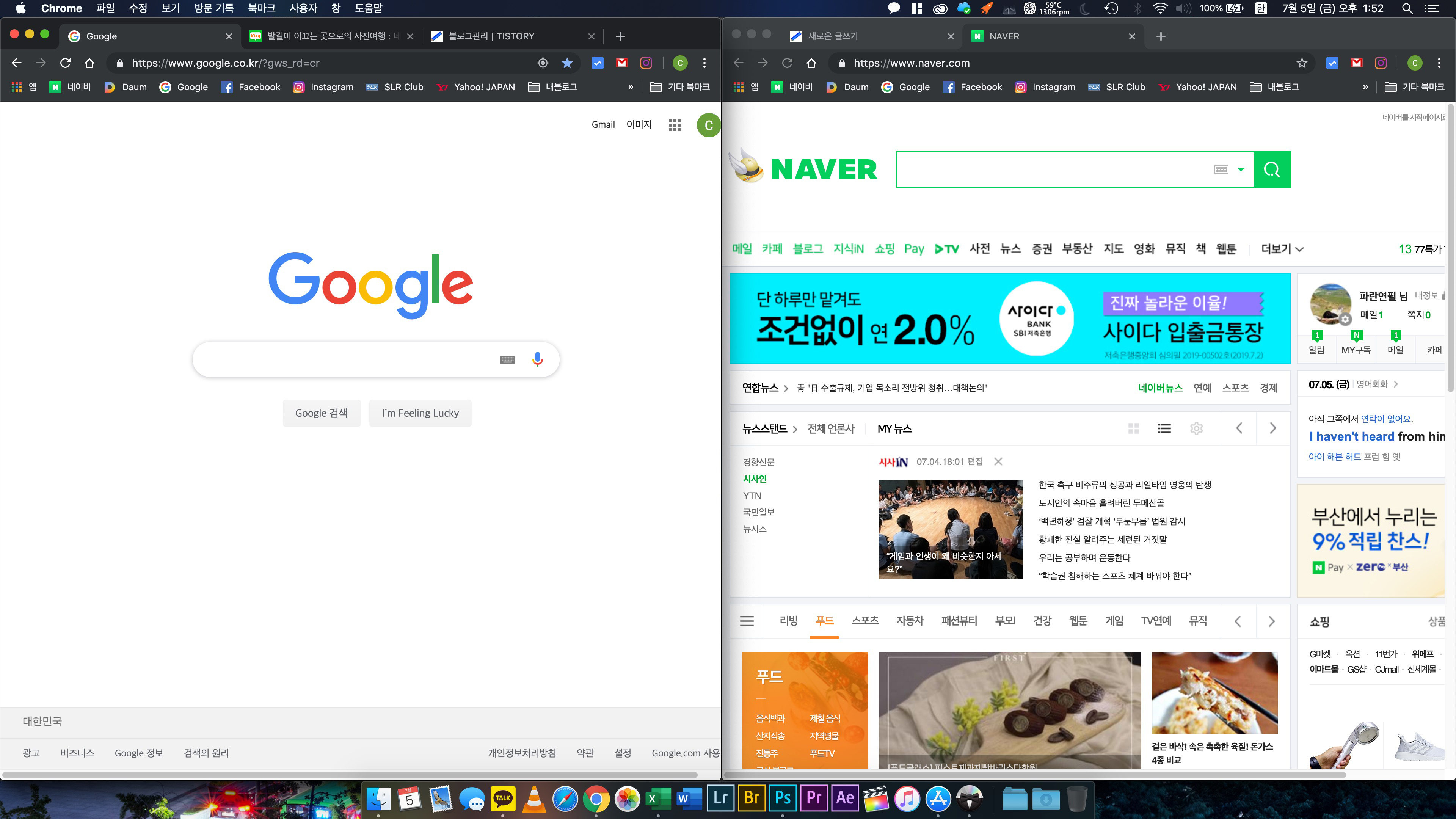Switch Naver newsstand to grid view
The height and width of the screenshot is (819, 1456).
pyautogui.click(x=1133, y=428)
